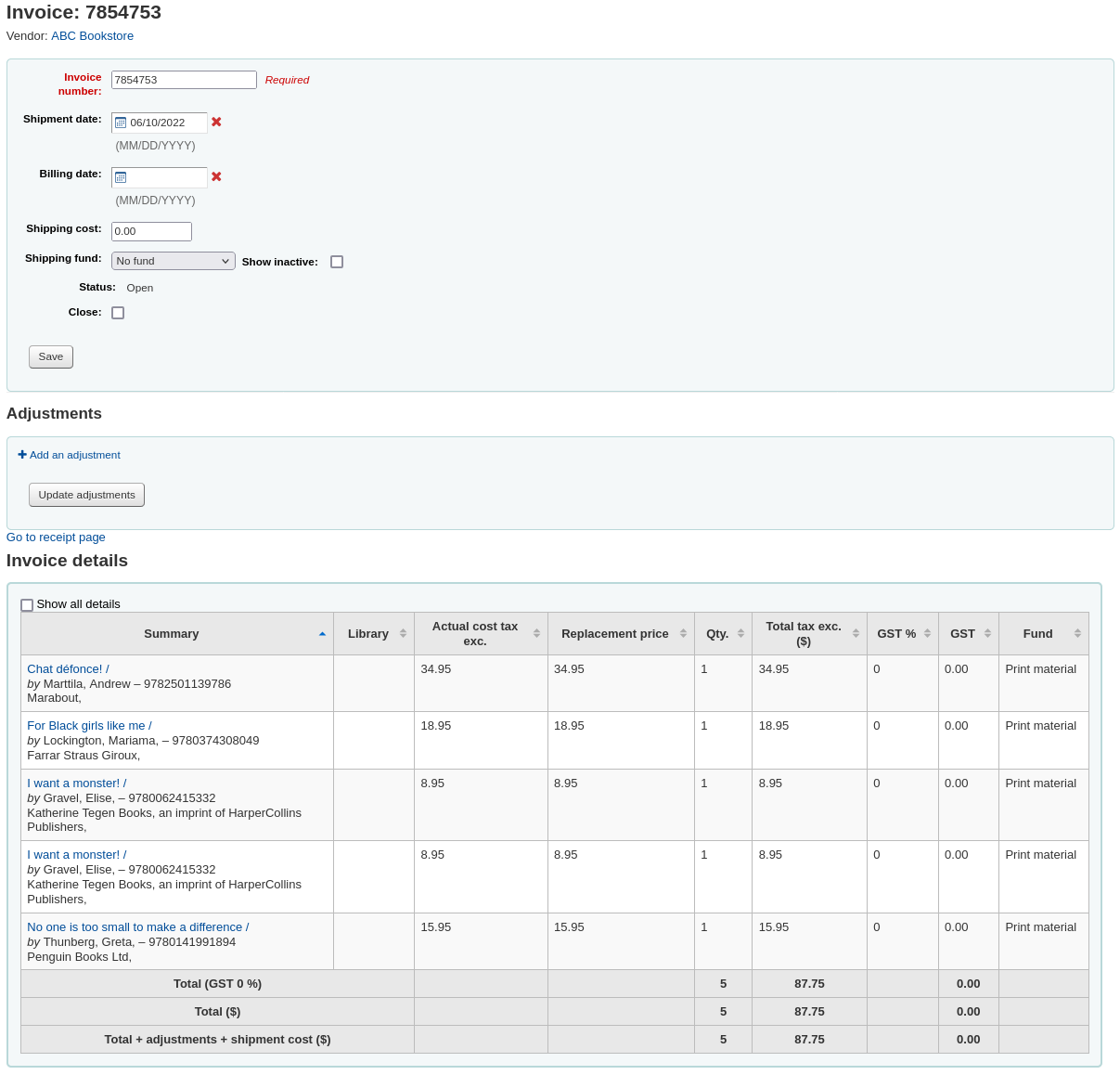The width and height of the screenshot is (1120, 1075).
Task: Click the plus icon to add an adjustment
Action: point(21,454)
